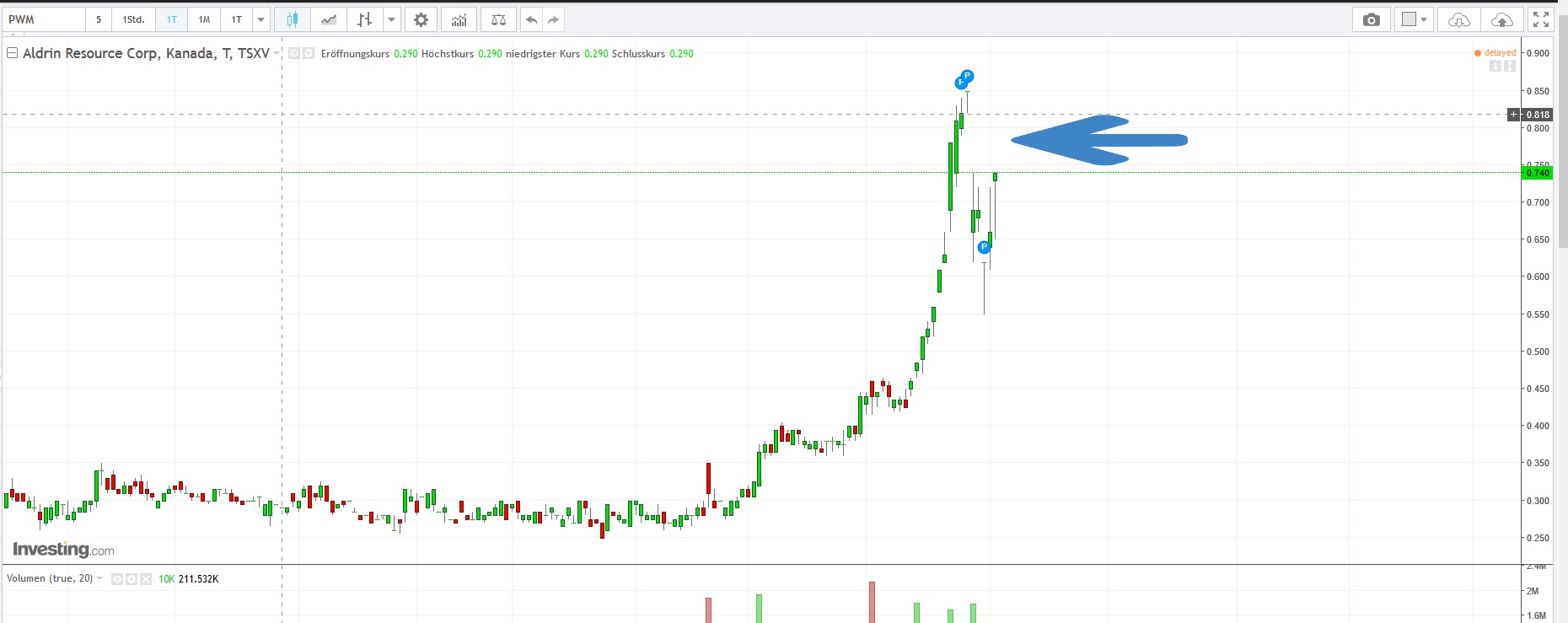
Task: Choose the bar chart style icon
Action: 364,19
